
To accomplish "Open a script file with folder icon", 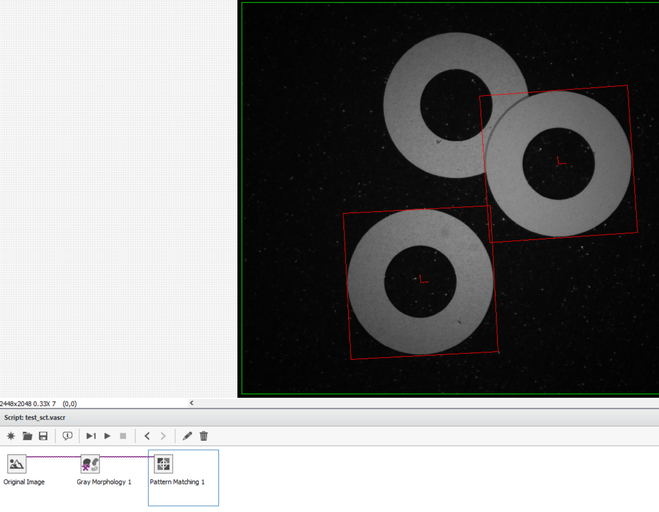I will 27,436.
